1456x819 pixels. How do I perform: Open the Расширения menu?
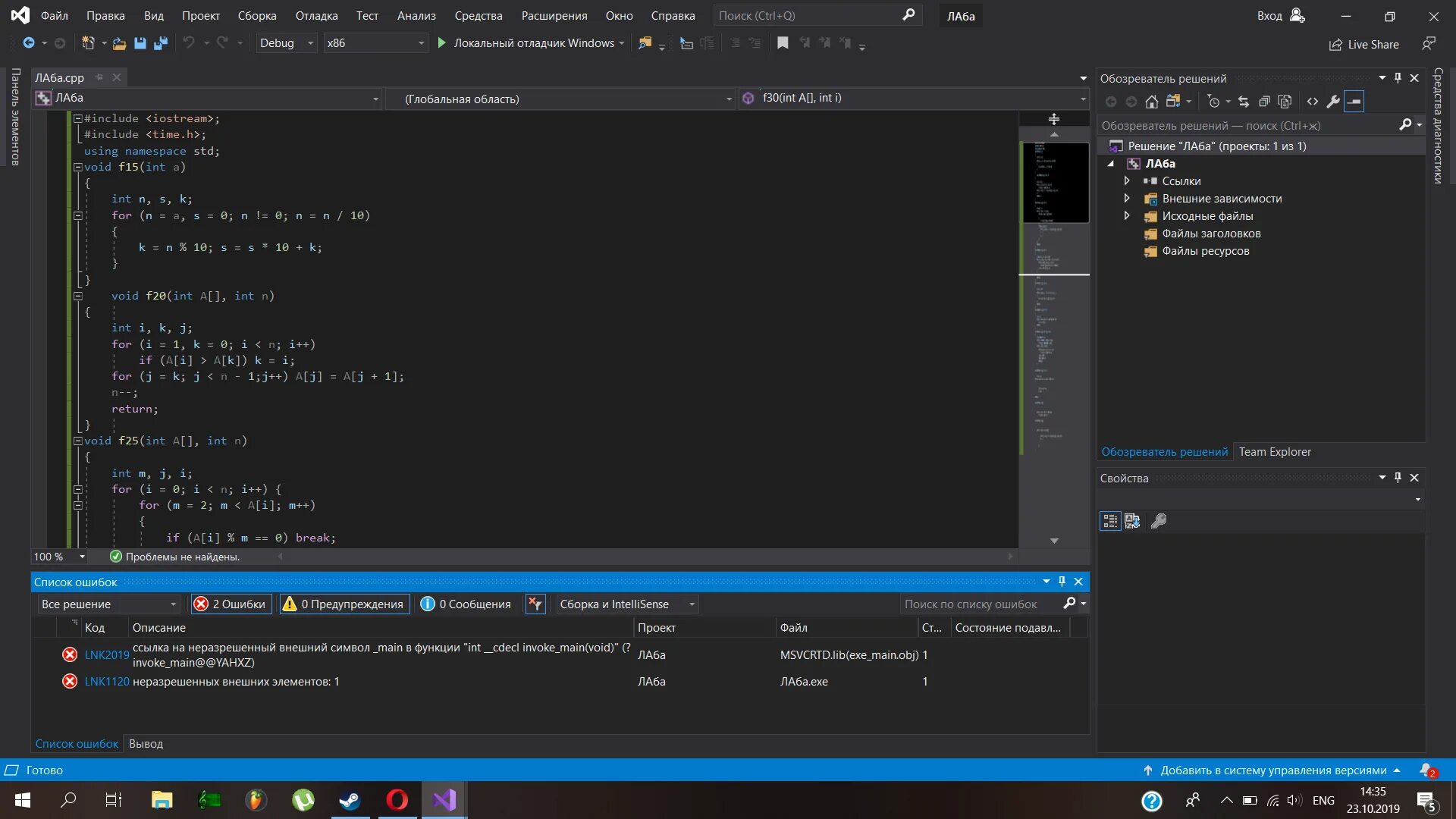click(554, 16)
